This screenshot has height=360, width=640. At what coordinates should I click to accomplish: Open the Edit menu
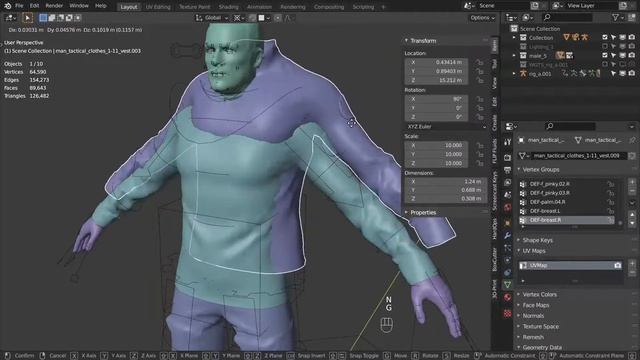tap(34, 6)
